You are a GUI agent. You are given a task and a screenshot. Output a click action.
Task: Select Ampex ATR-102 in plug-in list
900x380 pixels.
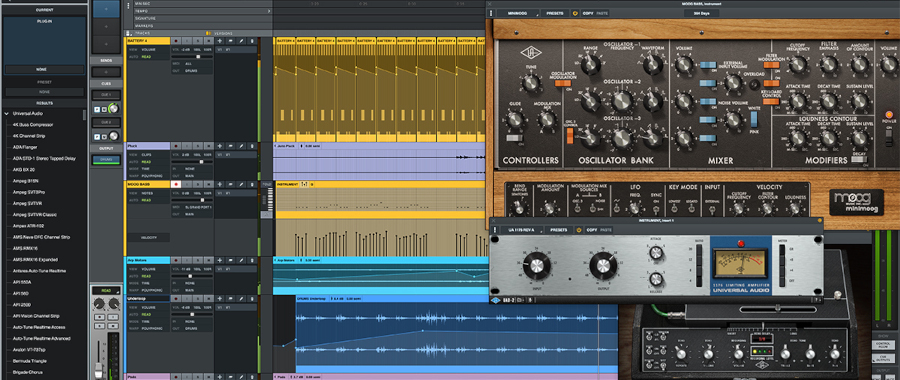29,226
